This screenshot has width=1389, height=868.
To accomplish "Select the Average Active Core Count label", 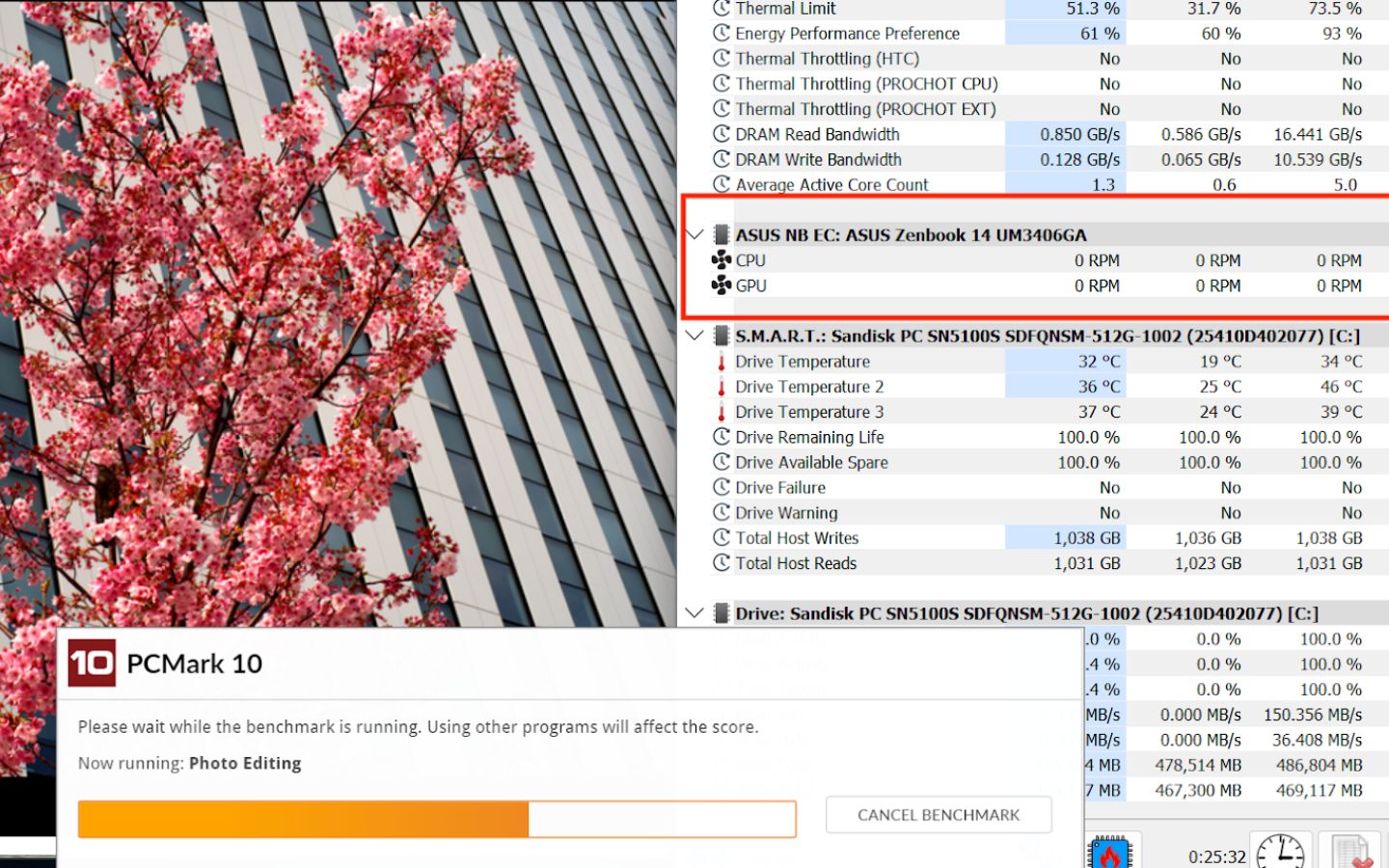I will click(x=831, y=184).
